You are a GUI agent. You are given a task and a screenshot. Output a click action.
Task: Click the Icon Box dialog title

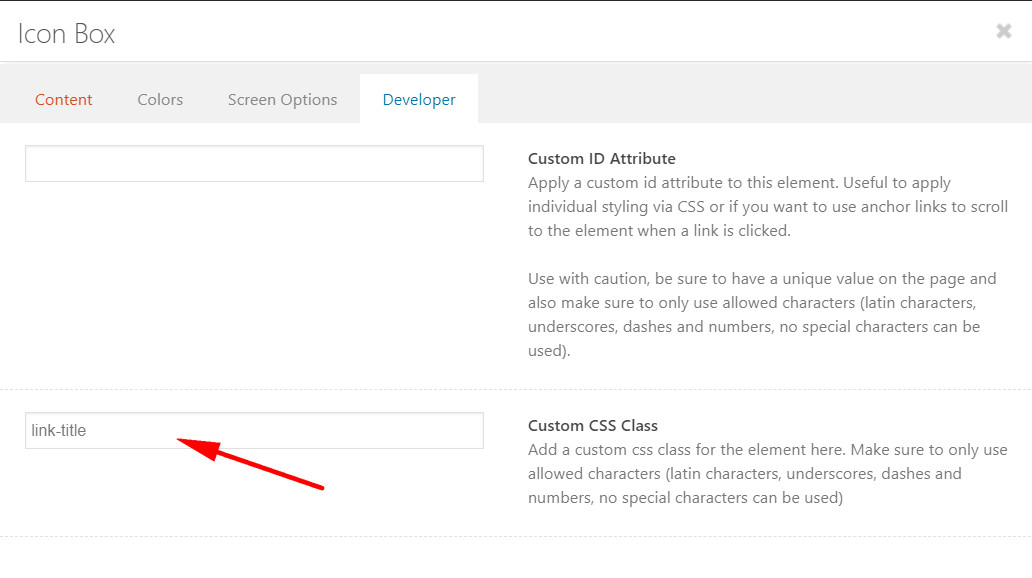click(66, 34)
